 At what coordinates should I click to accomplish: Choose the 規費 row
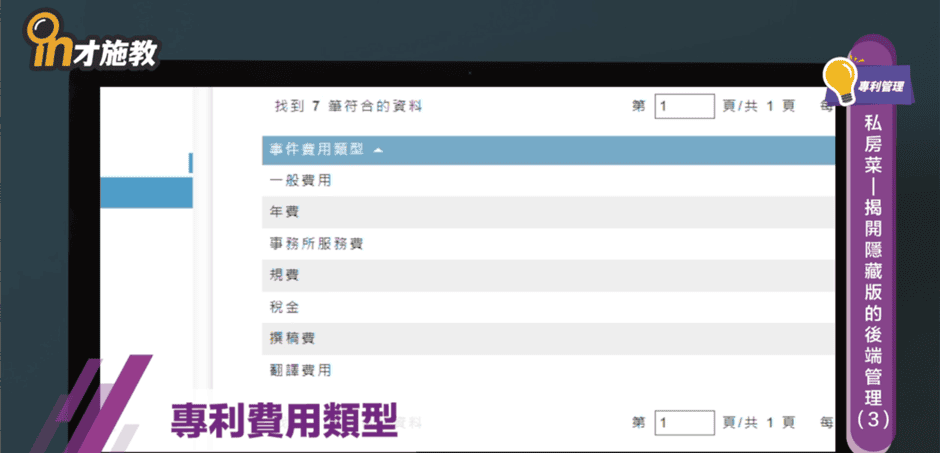point(285,275)
